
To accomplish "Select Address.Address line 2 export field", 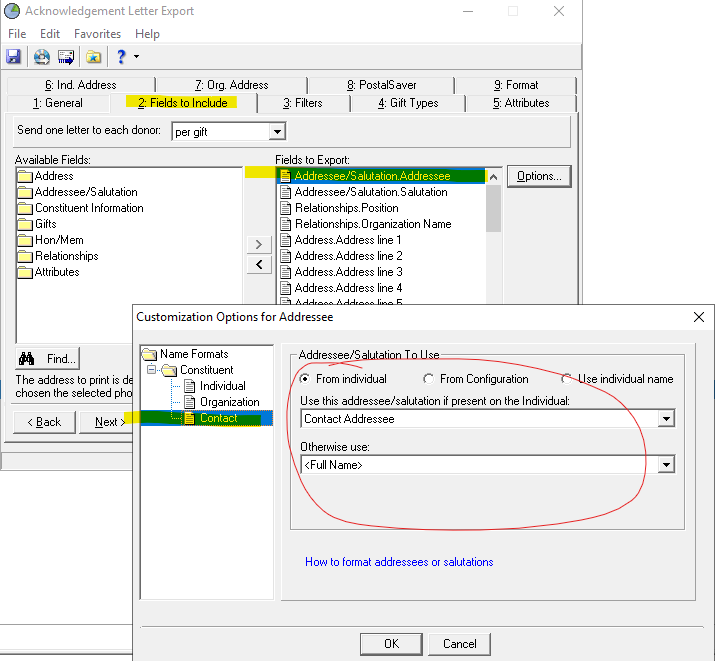I will (x=341, y=256).
